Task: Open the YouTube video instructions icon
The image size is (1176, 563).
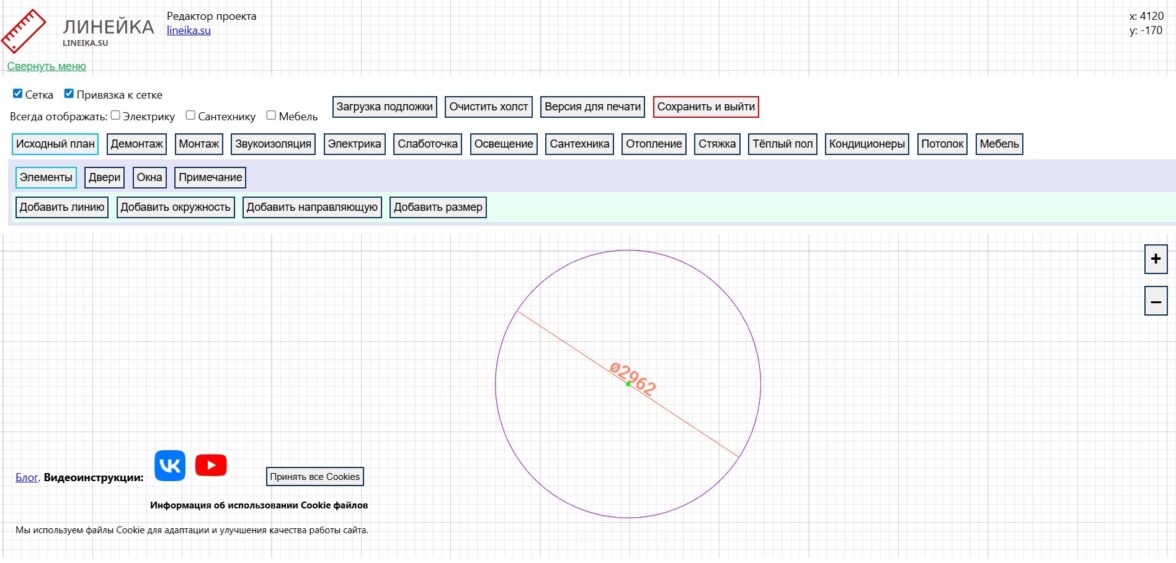Action: (x=211, y=466)
